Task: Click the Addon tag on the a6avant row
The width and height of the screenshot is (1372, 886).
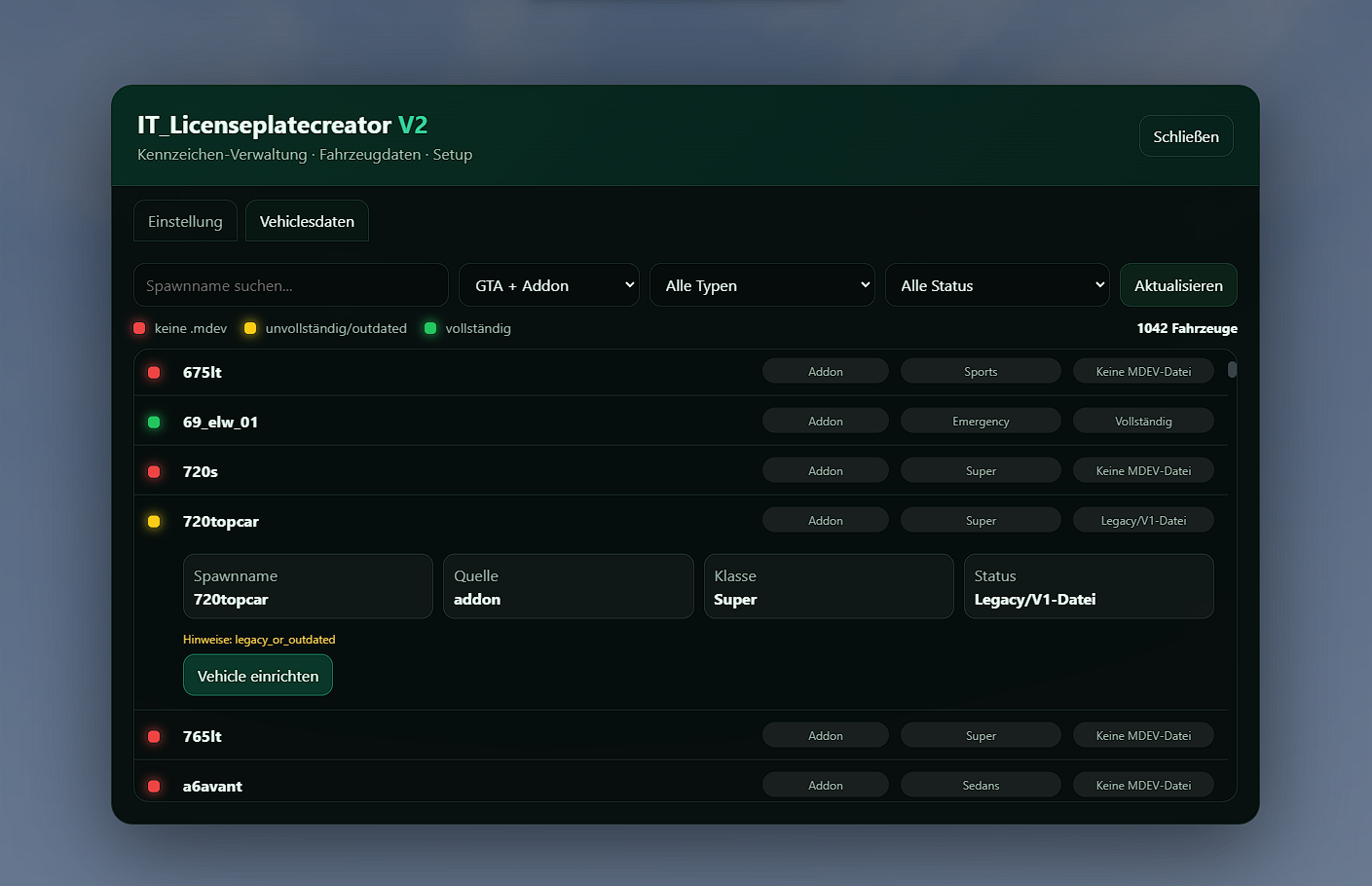Action: [x=826, y=786]
